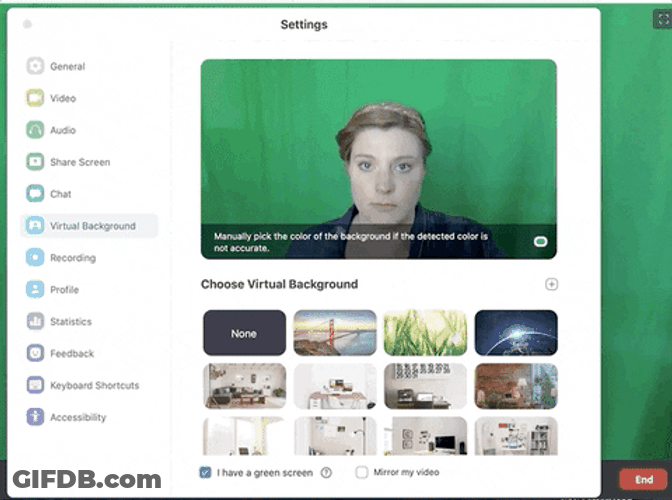Click the Recording icon
Image resolution: width=672 pixels, height=500 pixels.
(x=35, y=257)
